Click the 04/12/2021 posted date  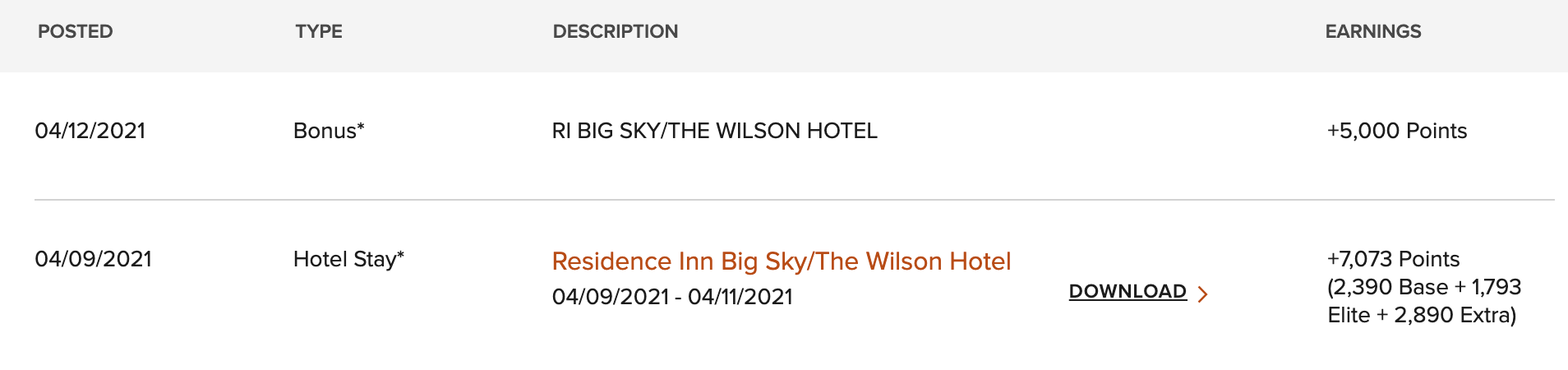pyautogui.click(x=90, y=131)
